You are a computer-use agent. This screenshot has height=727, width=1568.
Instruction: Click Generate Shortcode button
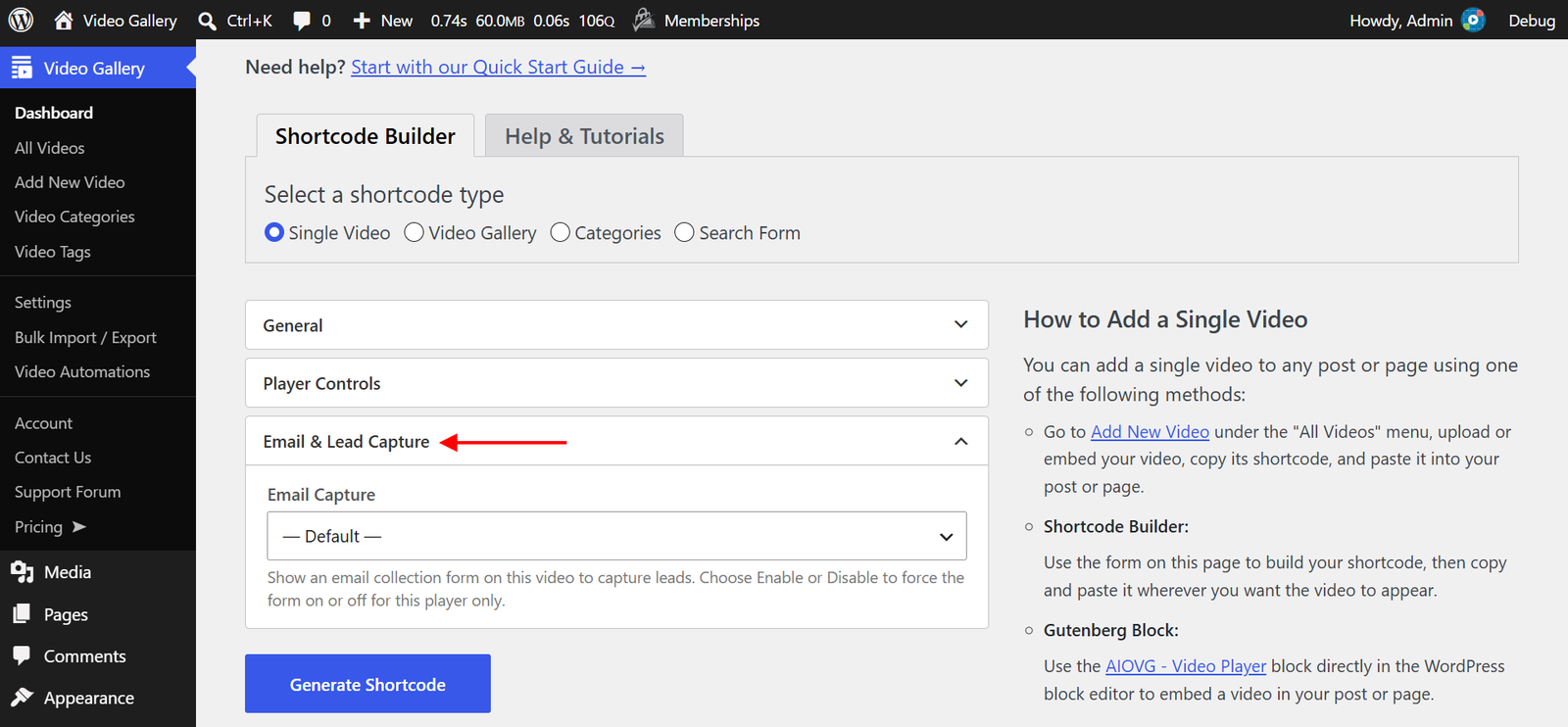[x=367, y=684]
